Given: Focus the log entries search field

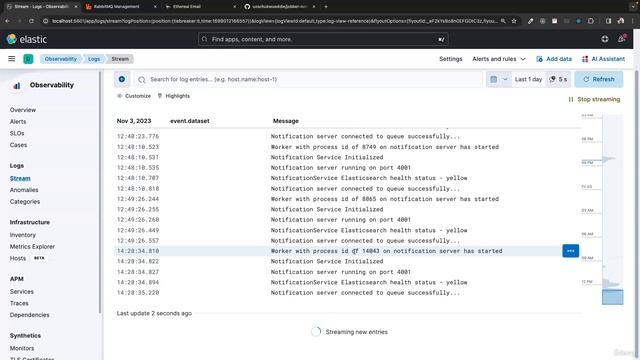Looking at the screenshot, I should click(x=308, y=79).
